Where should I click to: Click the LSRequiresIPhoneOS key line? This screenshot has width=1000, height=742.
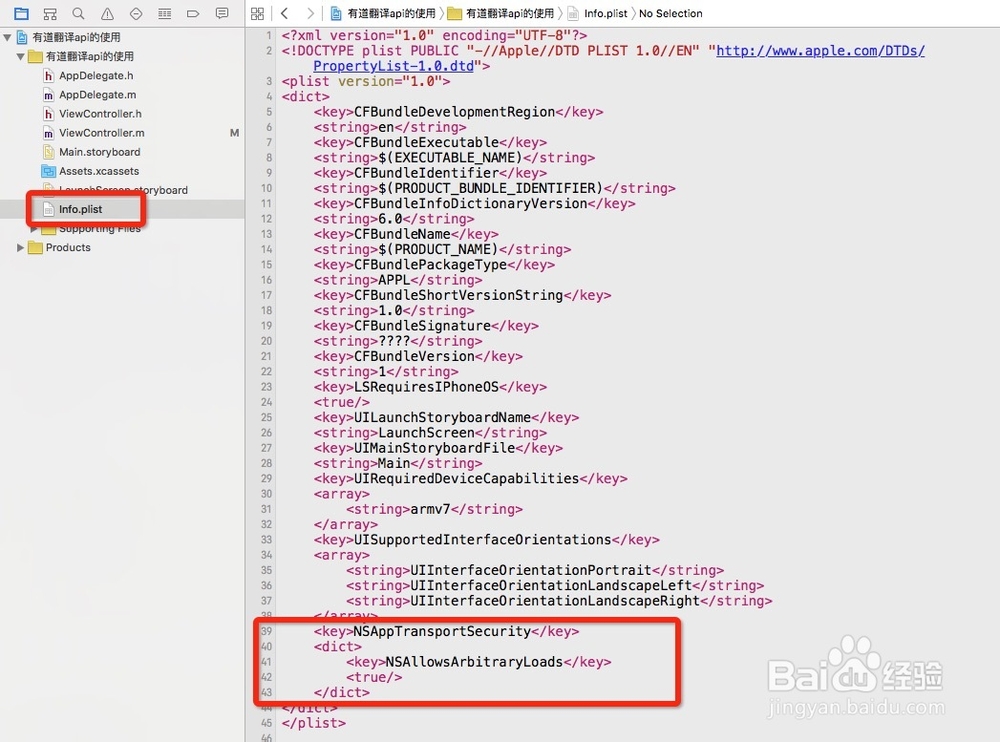pos(430,387)
